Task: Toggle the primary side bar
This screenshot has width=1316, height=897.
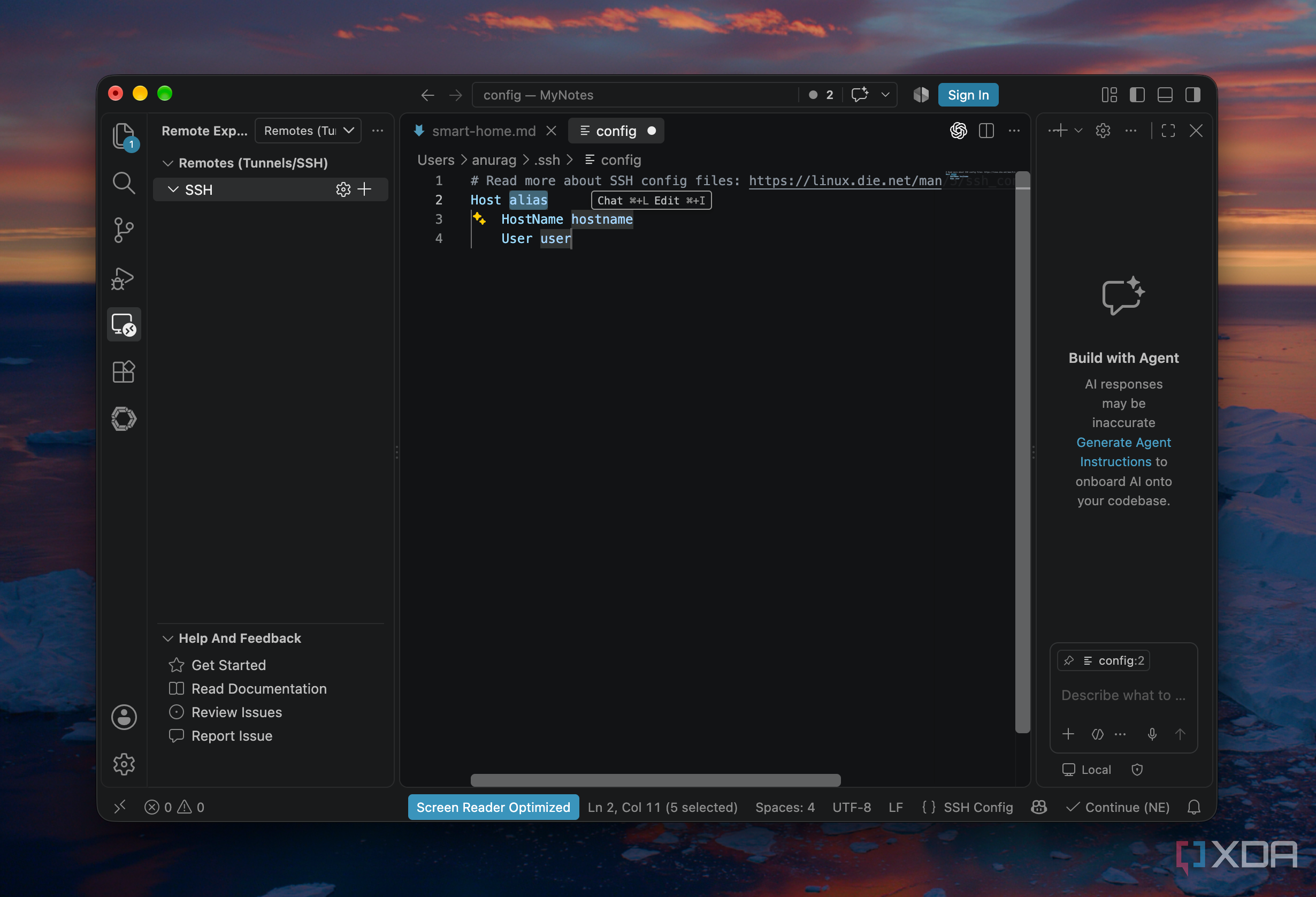Action: (x=1136, y=95)
